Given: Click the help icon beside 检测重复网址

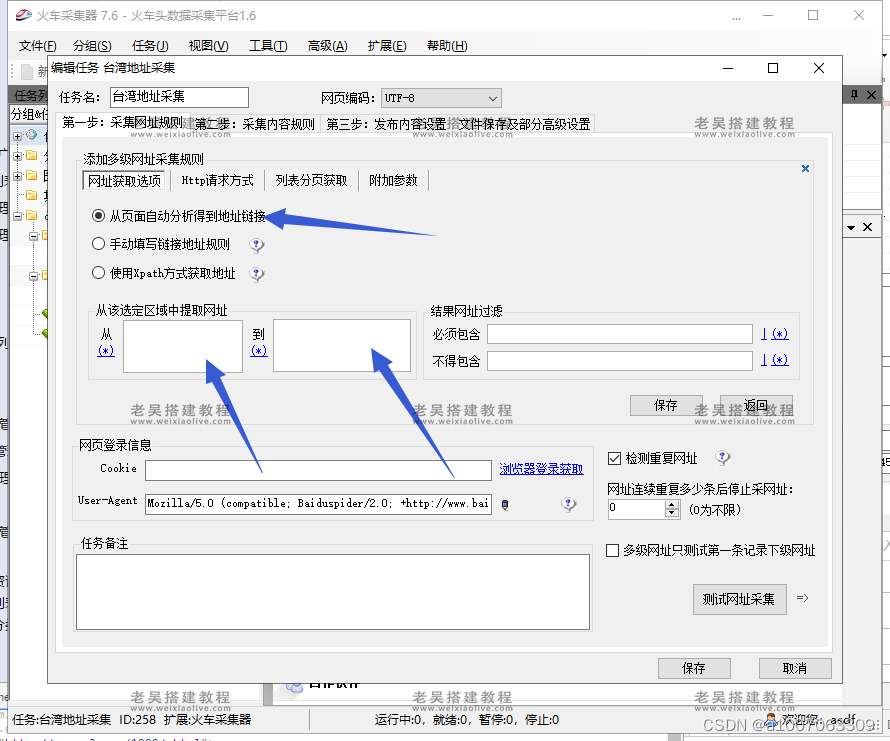Looking at the screenshot, I should pyautogui.click(x=722, y=458).
